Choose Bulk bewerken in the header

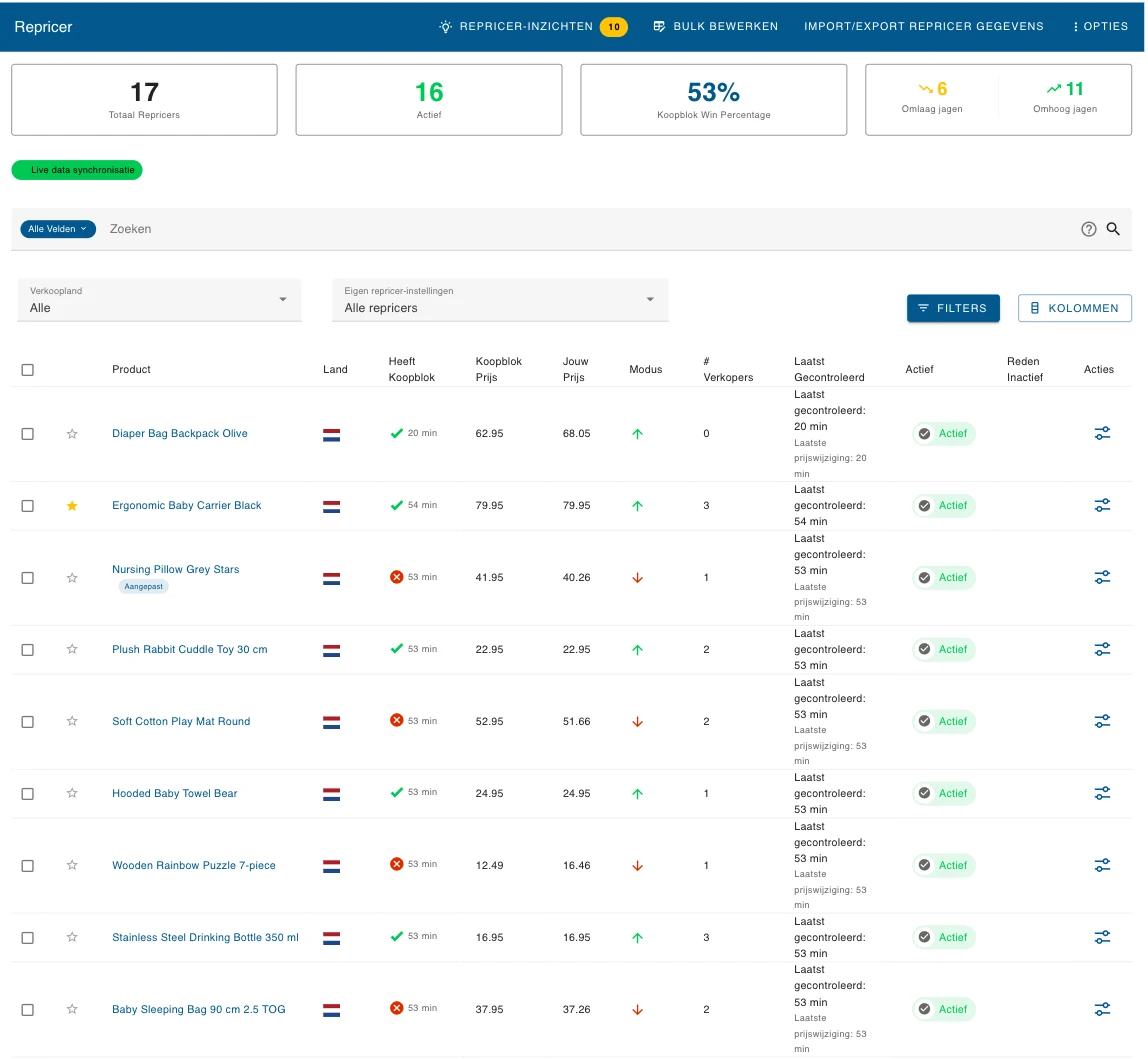[x=715, y=26]
